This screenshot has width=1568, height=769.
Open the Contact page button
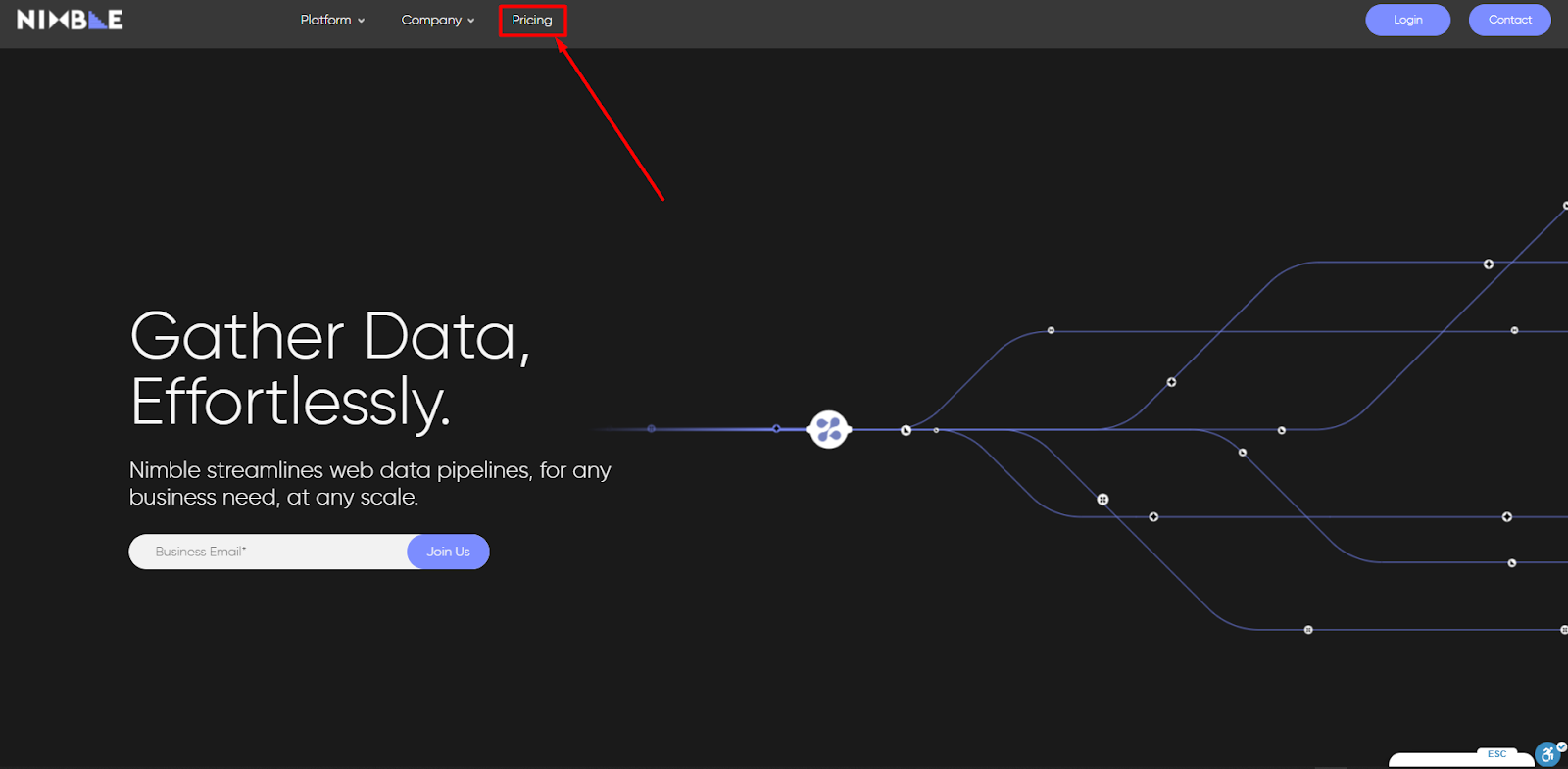click(x=1509, y=20)
